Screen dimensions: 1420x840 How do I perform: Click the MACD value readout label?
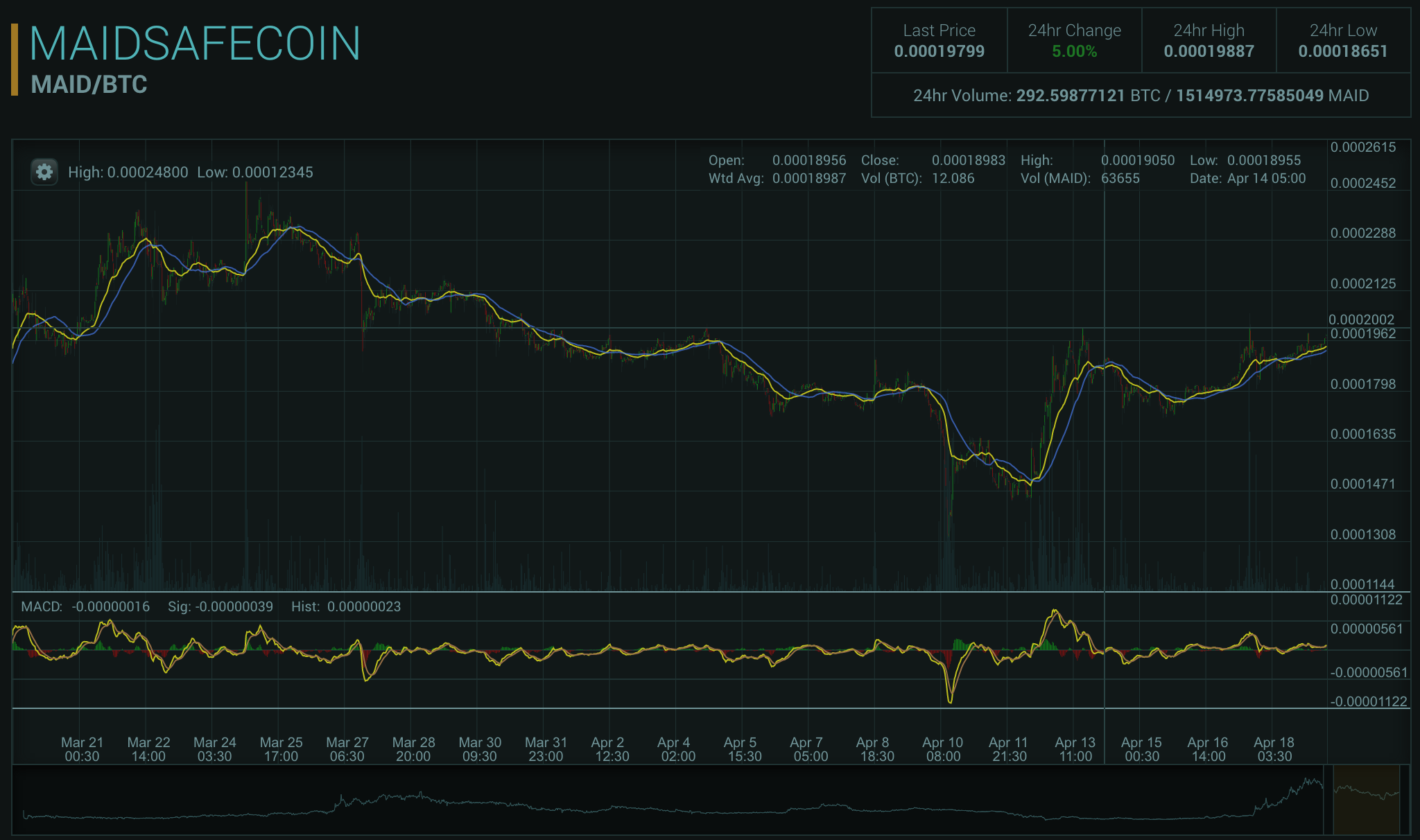(x=85, y=606)
